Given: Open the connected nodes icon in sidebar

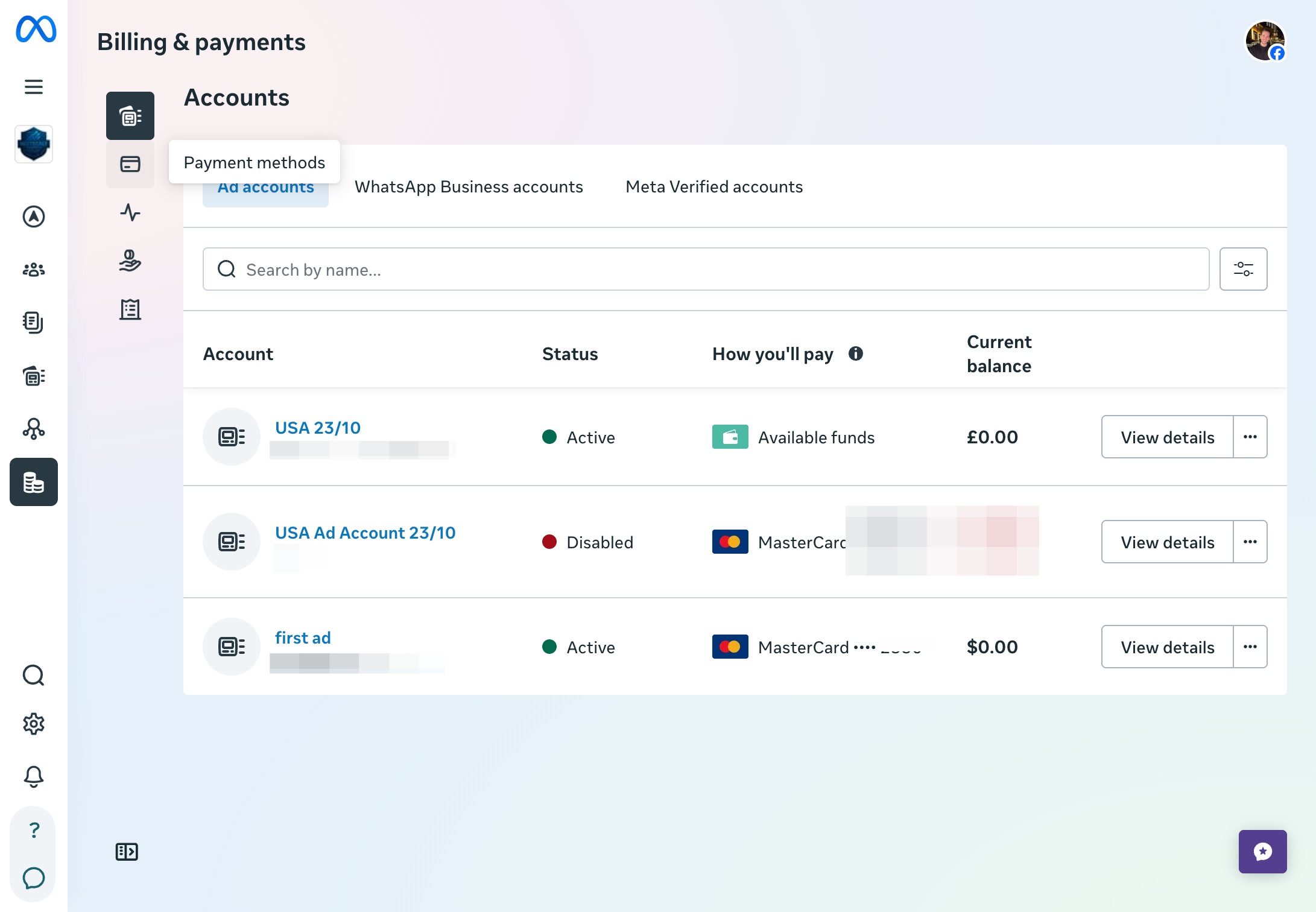Looking at the screenshot, I should click(34, 429).
